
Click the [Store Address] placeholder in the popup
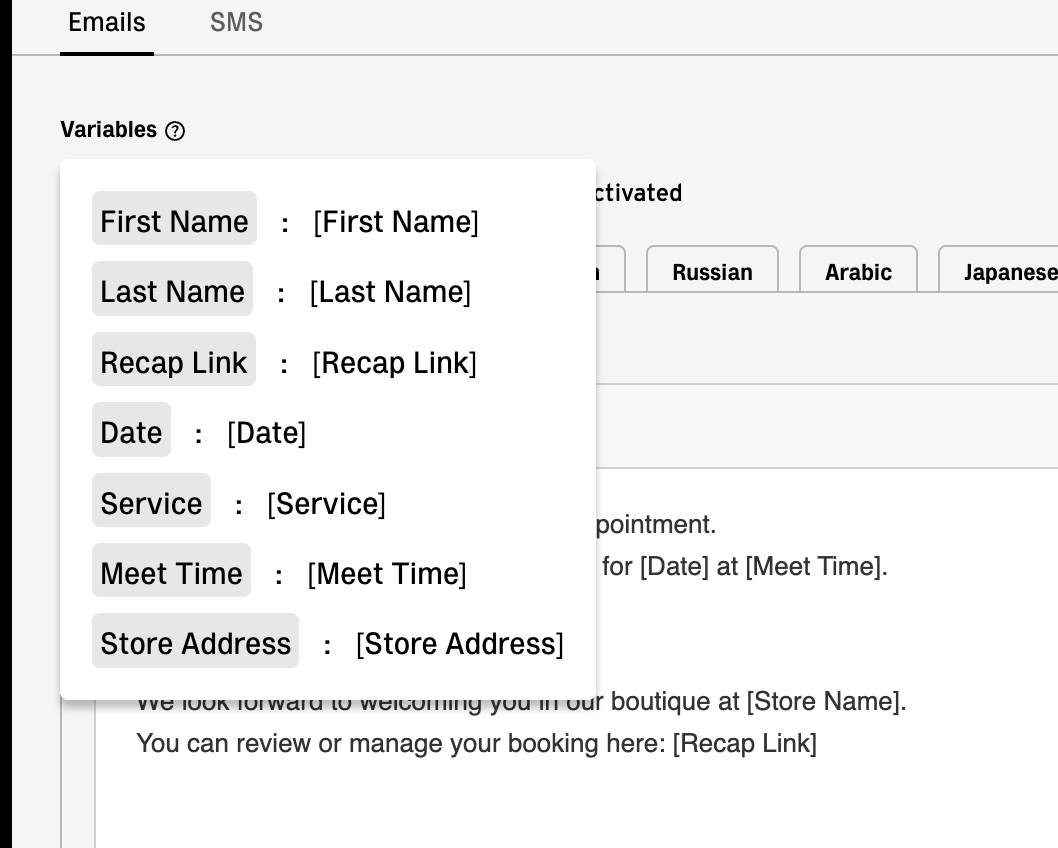(460, 643)
